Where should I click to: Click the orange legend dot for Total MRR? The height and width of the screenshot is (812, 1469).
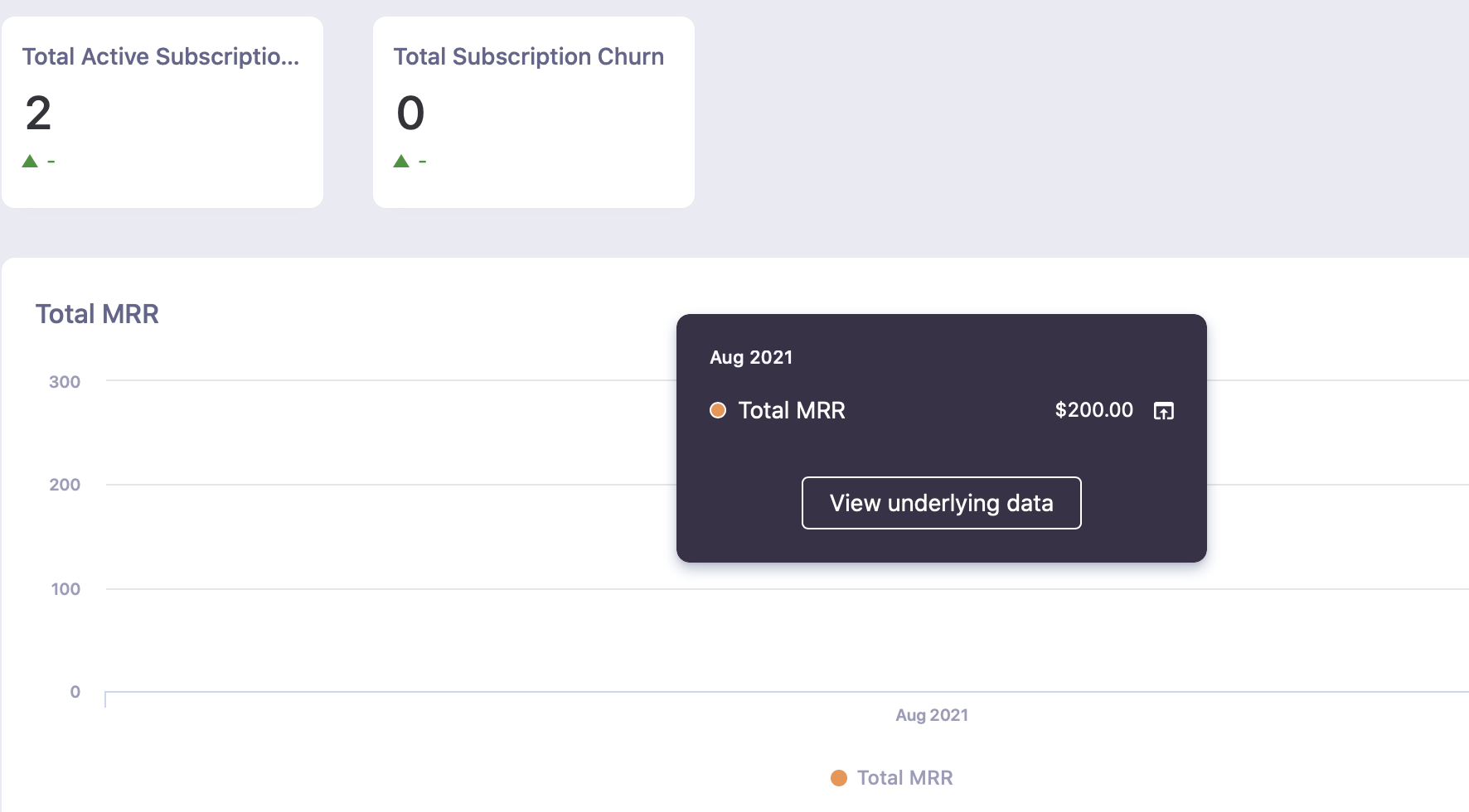[839, 778]
